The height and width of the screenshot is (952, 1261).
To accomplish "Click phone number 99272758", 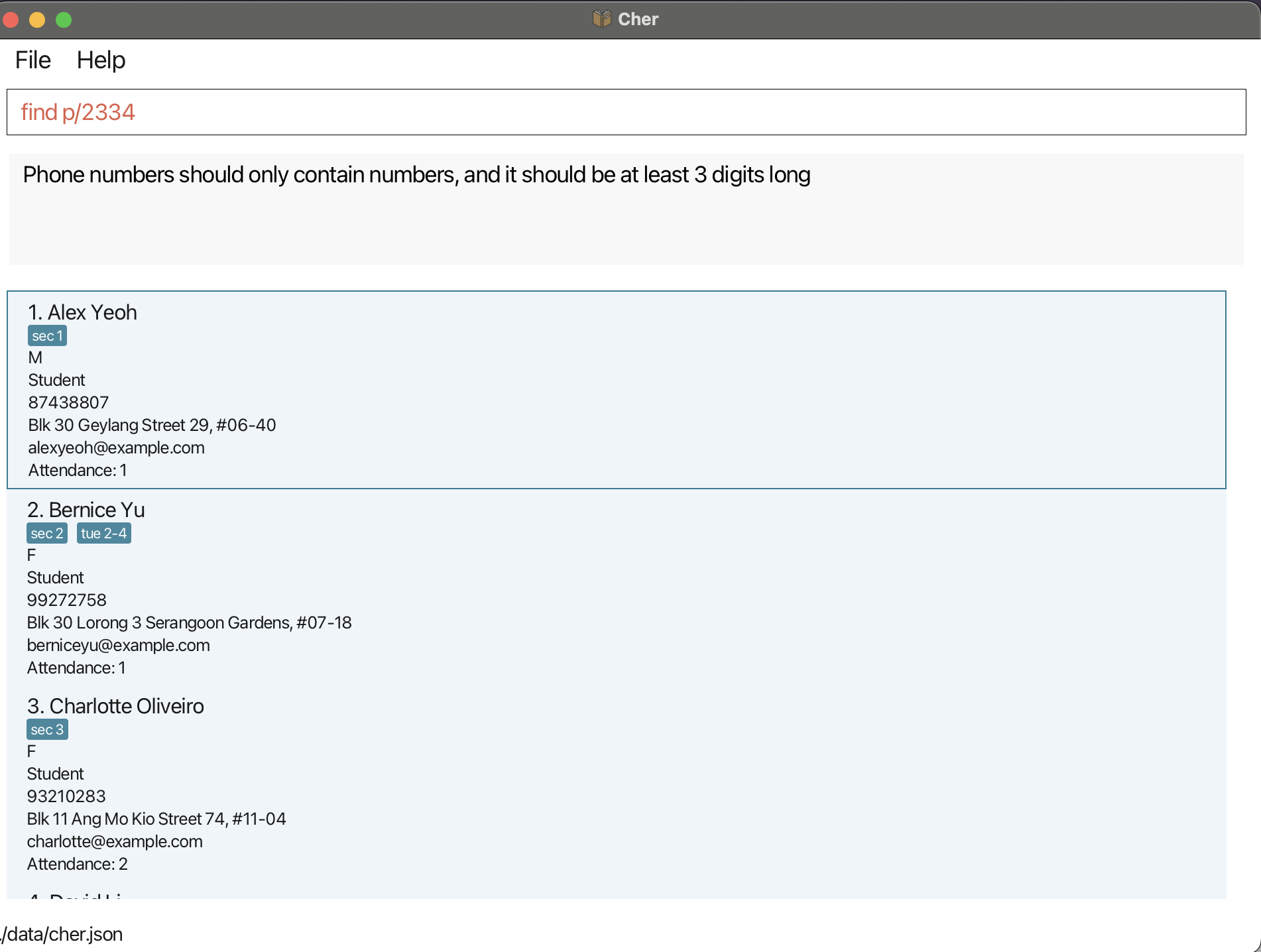I will [x=66, y=600].
